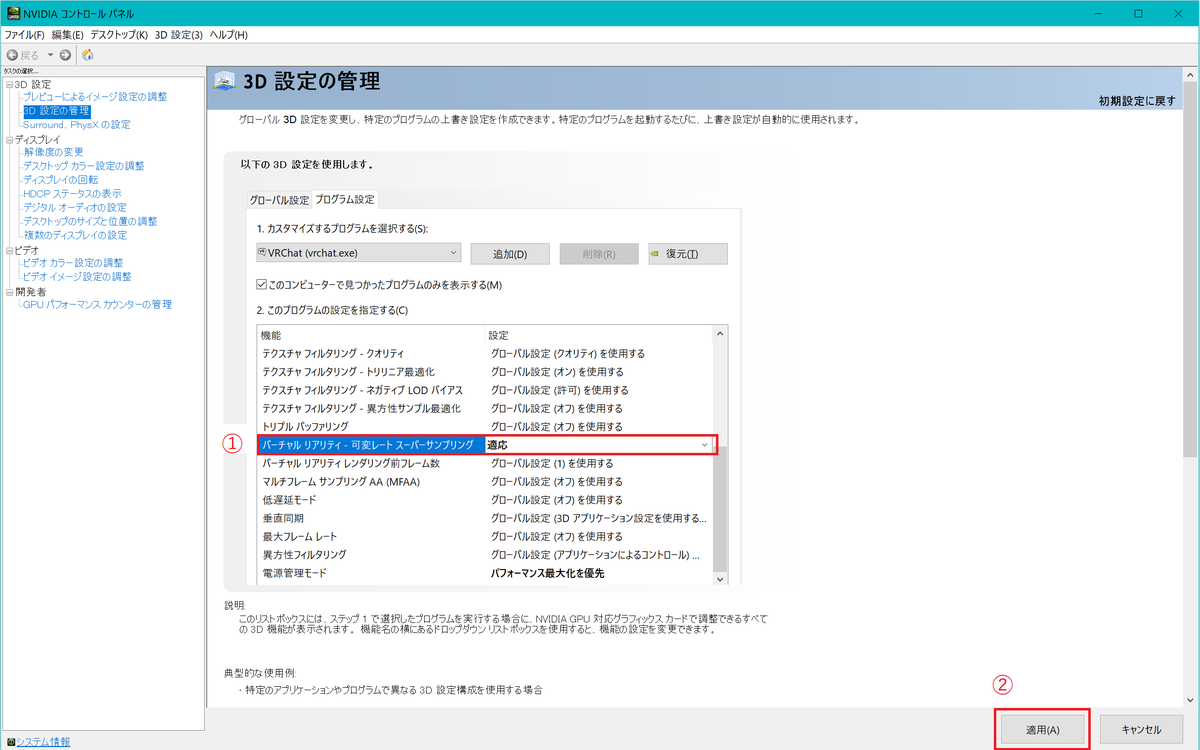Select テクスチャ フィルタリング - トリリニア最適化 row

point(485,371)
